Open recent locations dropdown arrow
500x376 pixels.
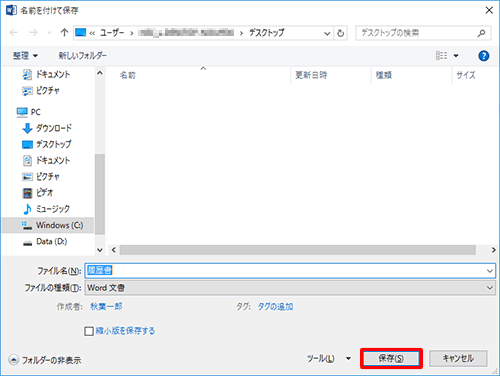[49, 33]
